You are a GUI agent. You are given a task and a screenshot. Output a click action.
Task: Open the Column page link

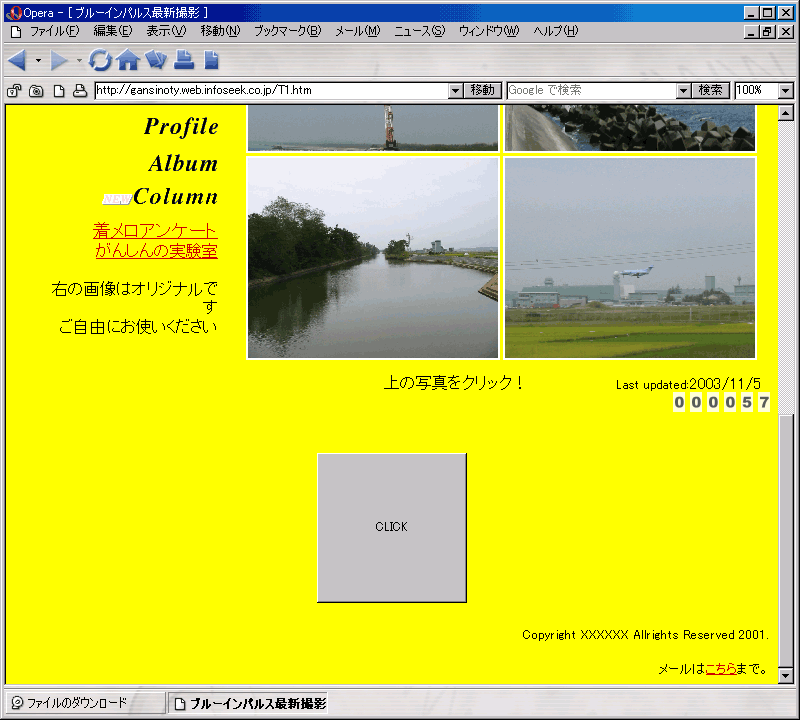176,196
